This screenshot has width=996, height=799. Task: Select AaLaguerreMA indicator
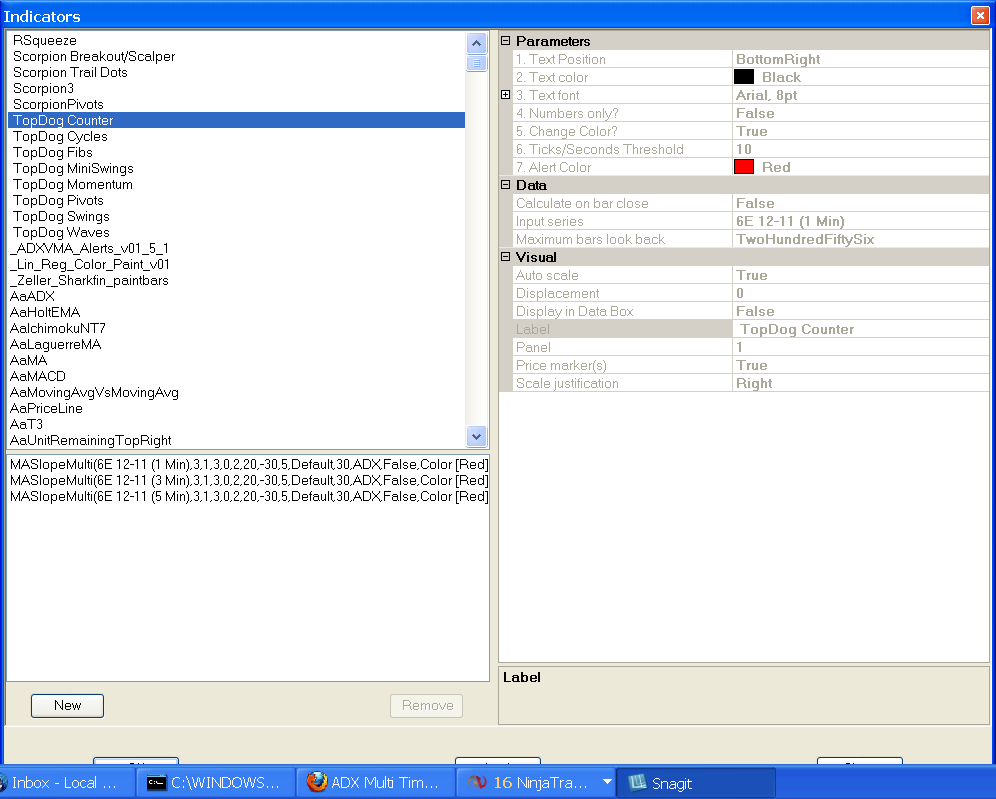(236, 344)
